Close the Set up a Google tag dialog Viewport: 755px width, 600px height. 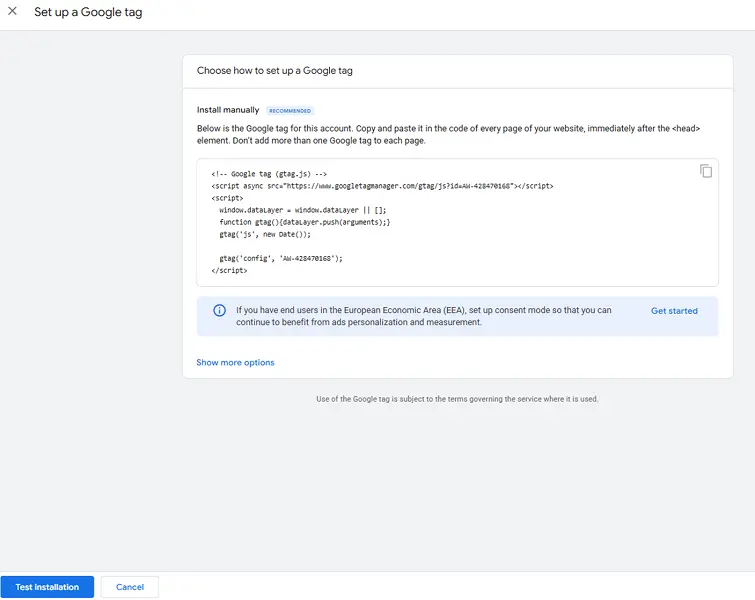(x=13, y=11)
